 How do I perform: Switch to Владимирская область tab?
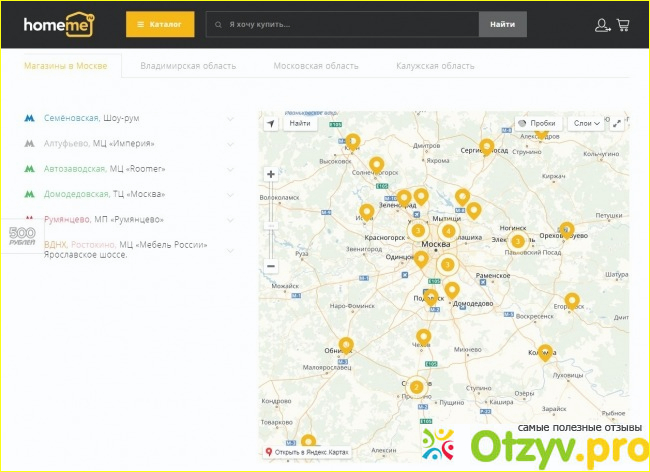click(188, 66)
